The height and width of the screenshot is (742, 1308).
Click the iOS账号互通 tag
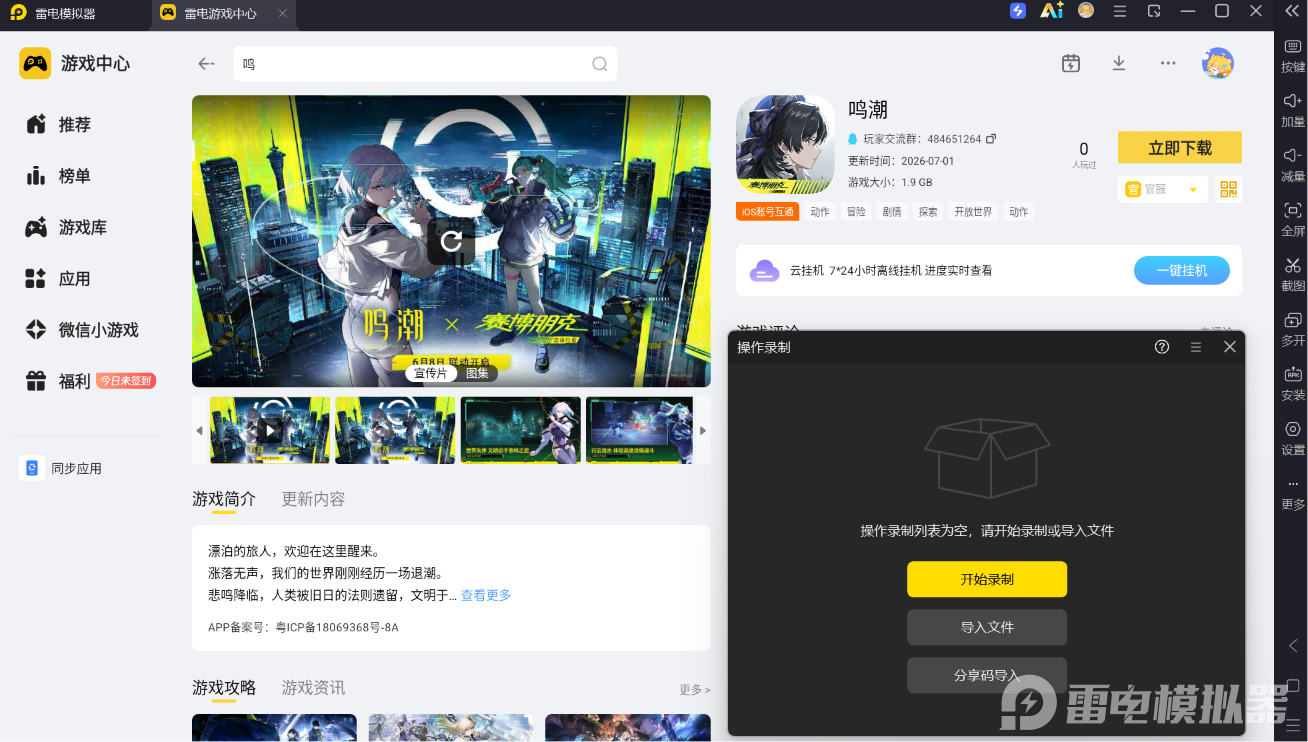[x=767, y=212]
